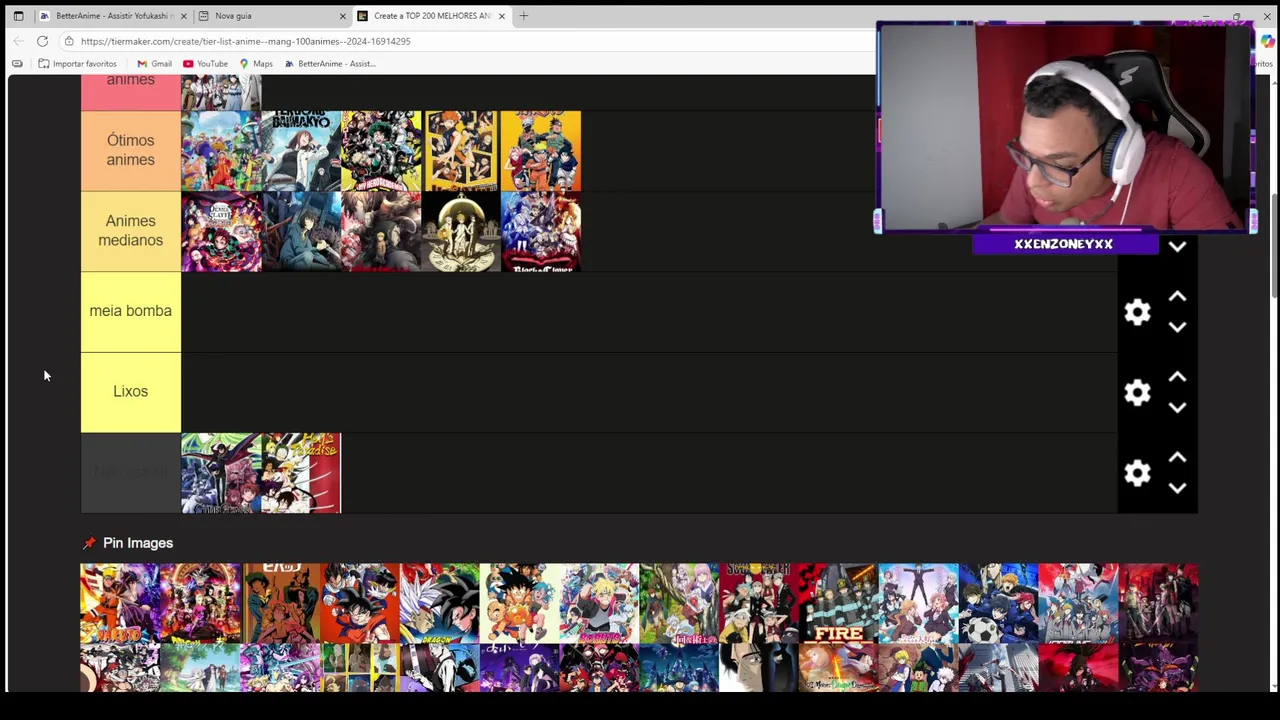
Task: Pick Dragon Ball kid Goku cover from pool
Action: (519, 604)
